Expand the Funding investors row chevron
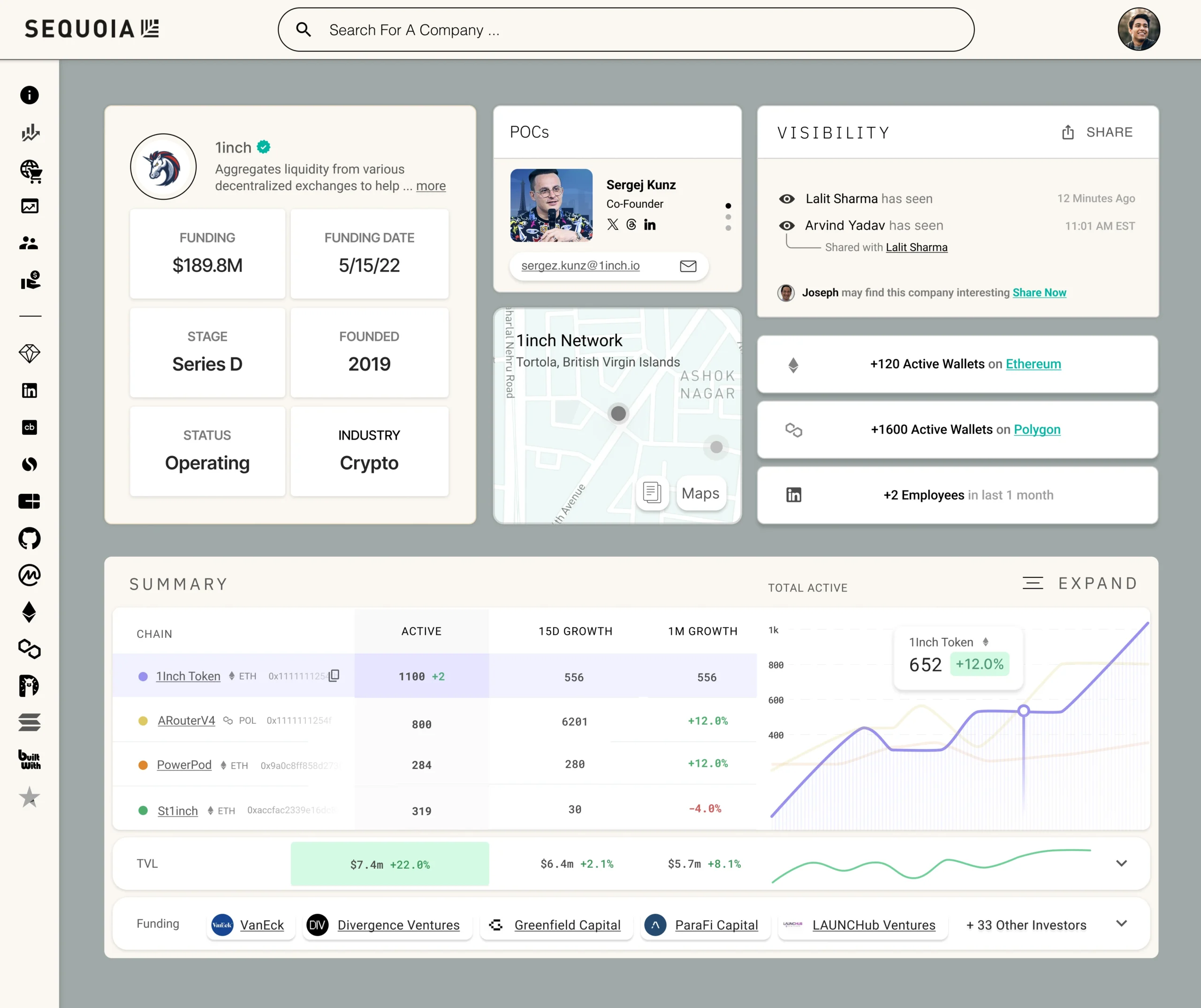 (1121, 924)
